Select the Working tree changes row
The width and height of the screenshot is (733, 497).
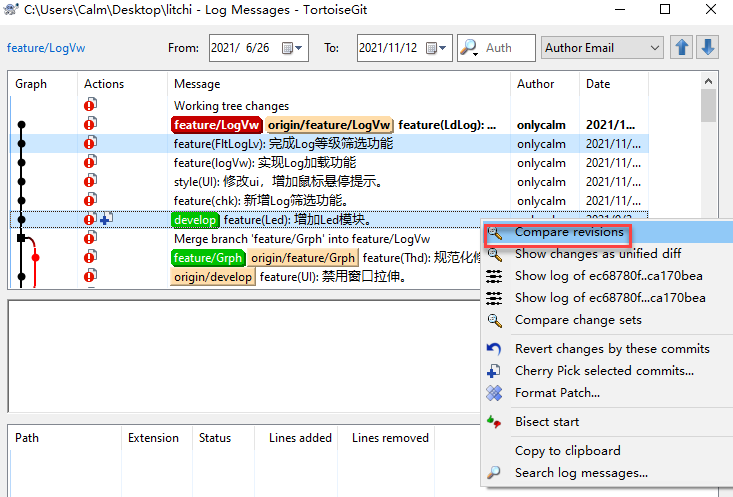tap(329, 106)
